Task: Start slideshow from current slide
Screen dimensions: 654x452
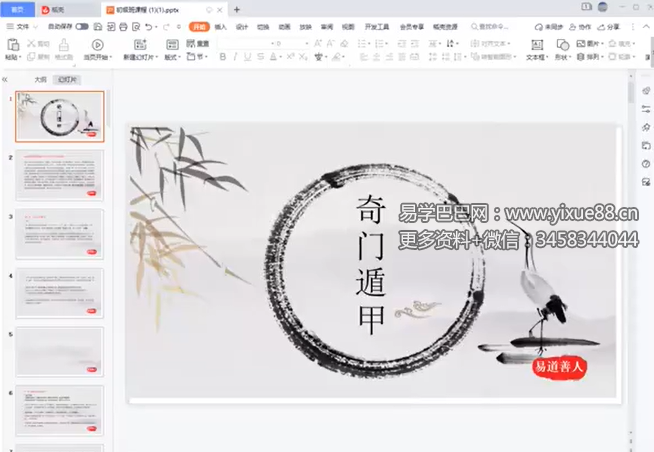Action: click(98, 45)
